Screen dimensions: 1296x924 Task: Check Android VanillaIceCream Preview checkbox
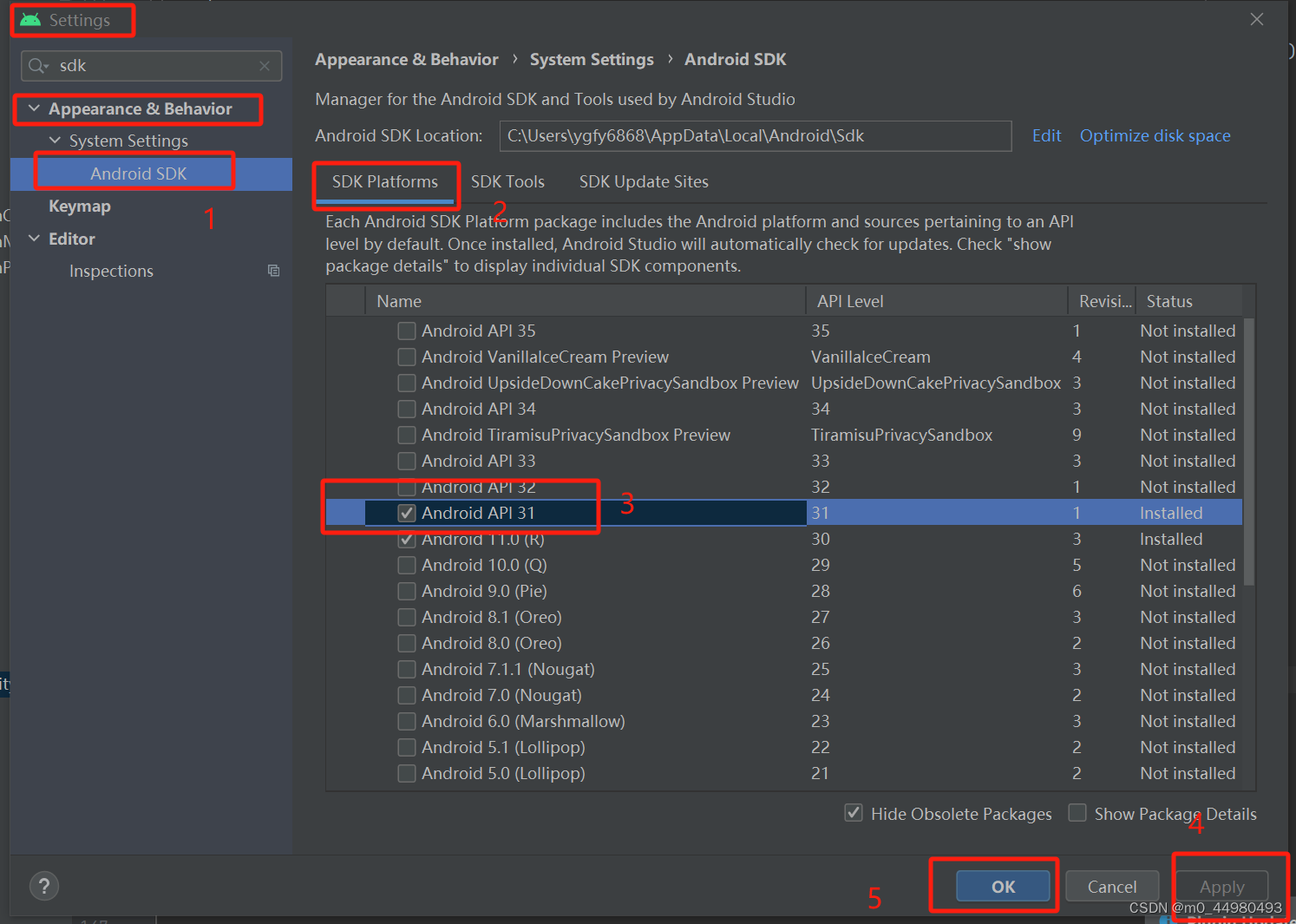click(406, 357)
